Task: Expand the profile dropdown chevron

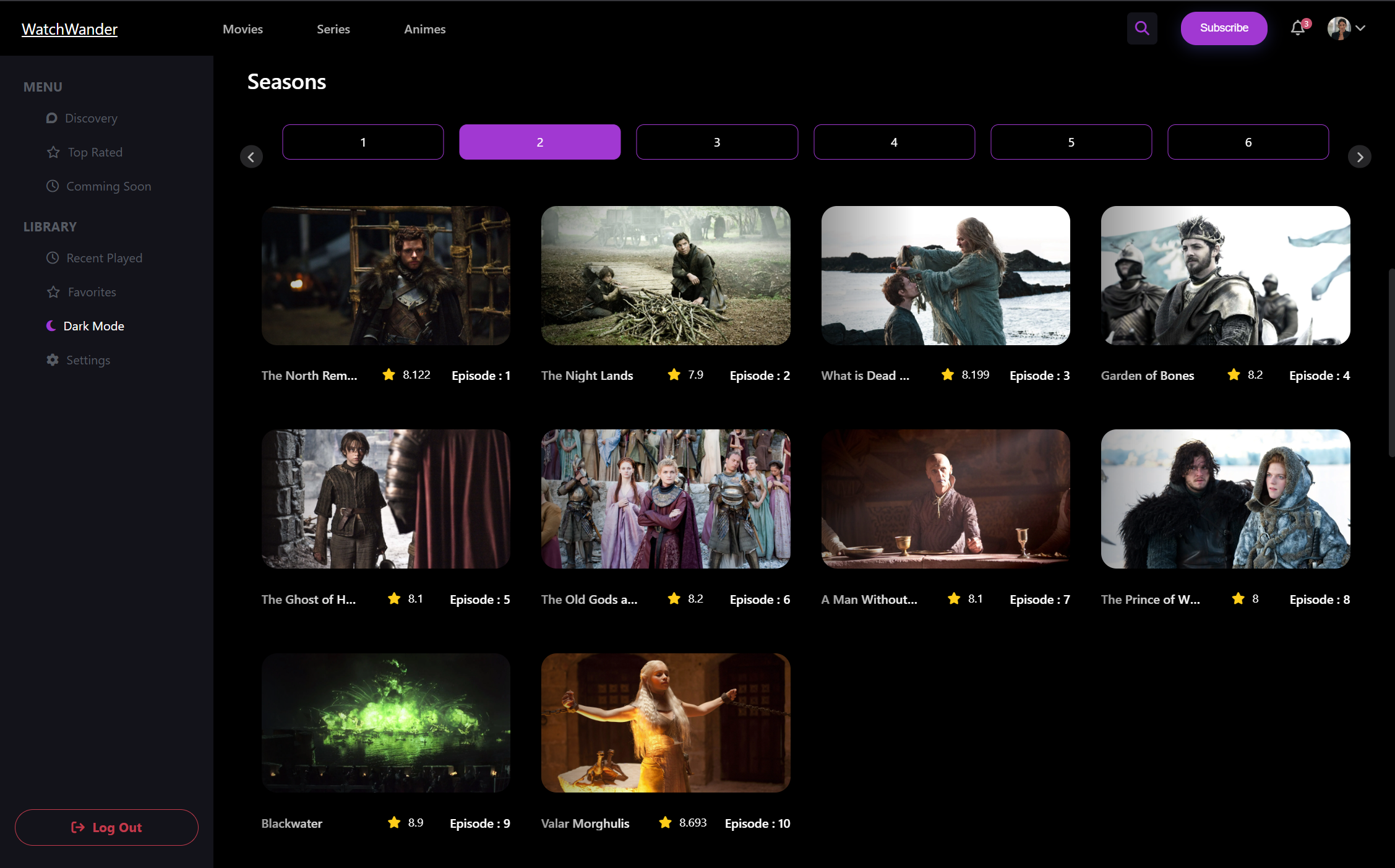Action: [1360, 28]
